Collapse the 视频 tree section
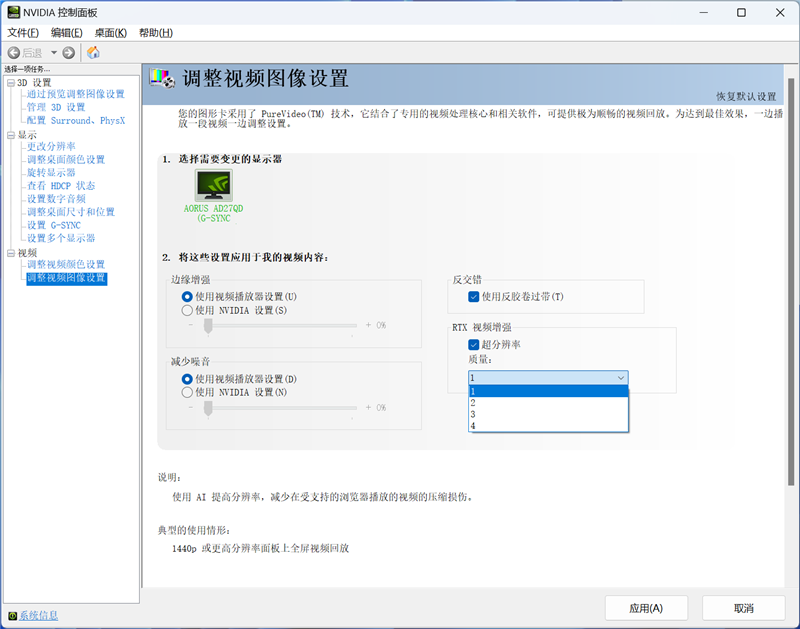800x629 pixels. pos(8,252)
